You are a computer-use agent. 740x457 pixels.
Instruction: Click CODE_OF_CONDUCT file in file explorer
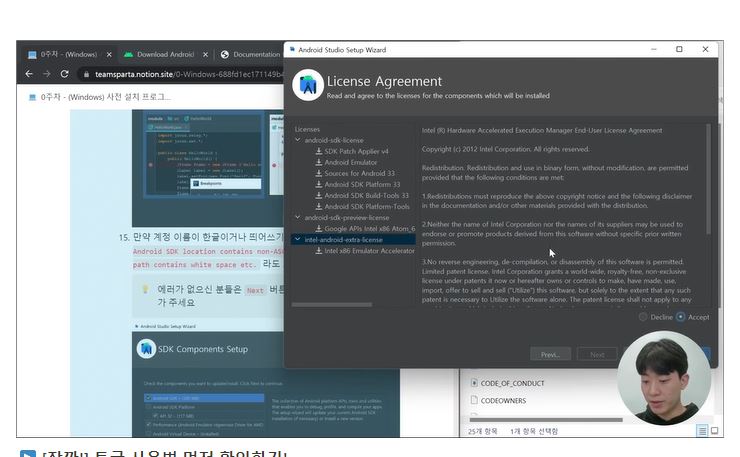point(512,383)
